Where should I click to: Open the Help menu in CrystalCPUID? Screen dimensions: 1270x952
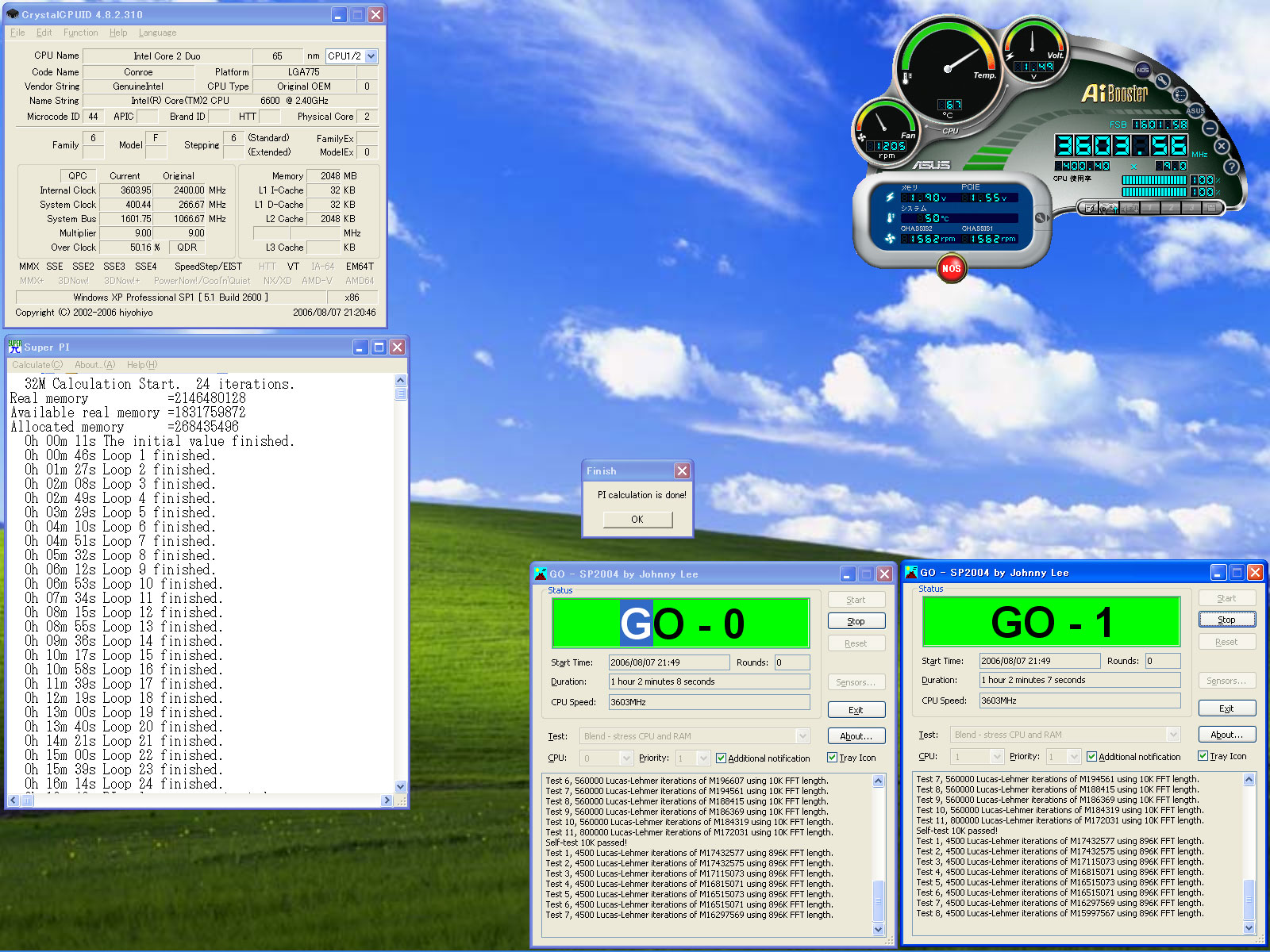click(118, 33)
